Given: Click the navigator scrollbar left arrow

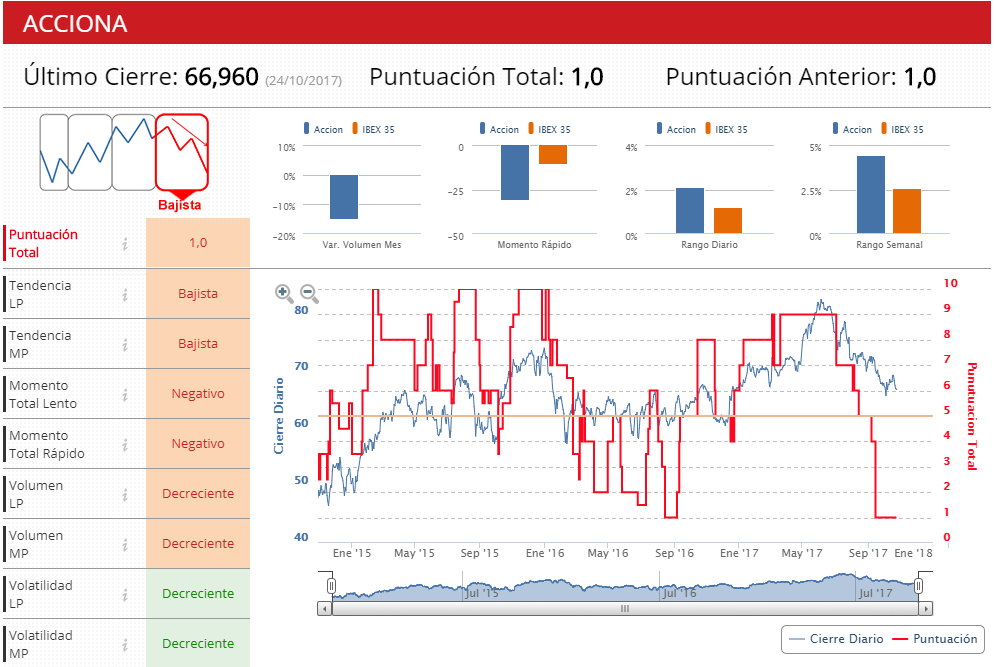Looking at the screenshot, I should pyautogui.click(x=325, y=609).
